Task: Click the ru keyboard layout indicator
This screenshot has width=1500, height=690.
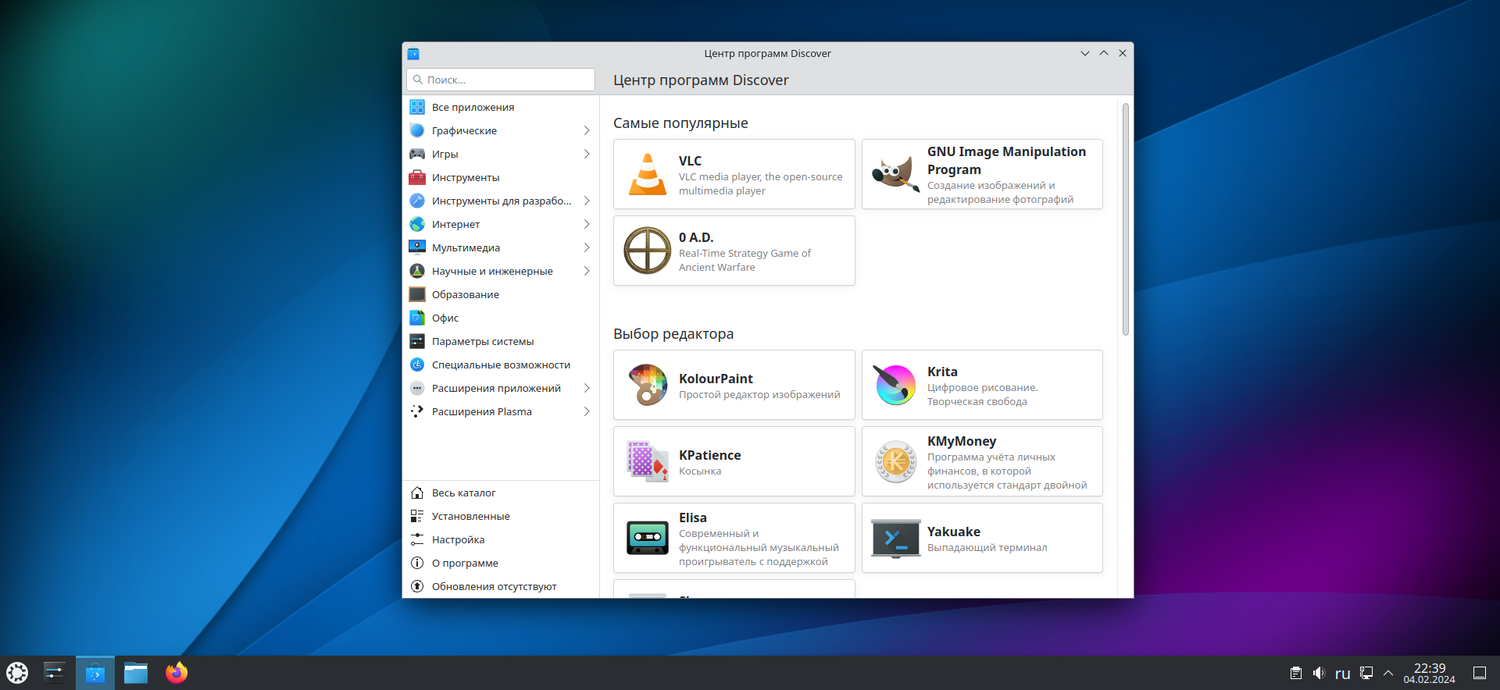Action: (x=1342, y=673)
